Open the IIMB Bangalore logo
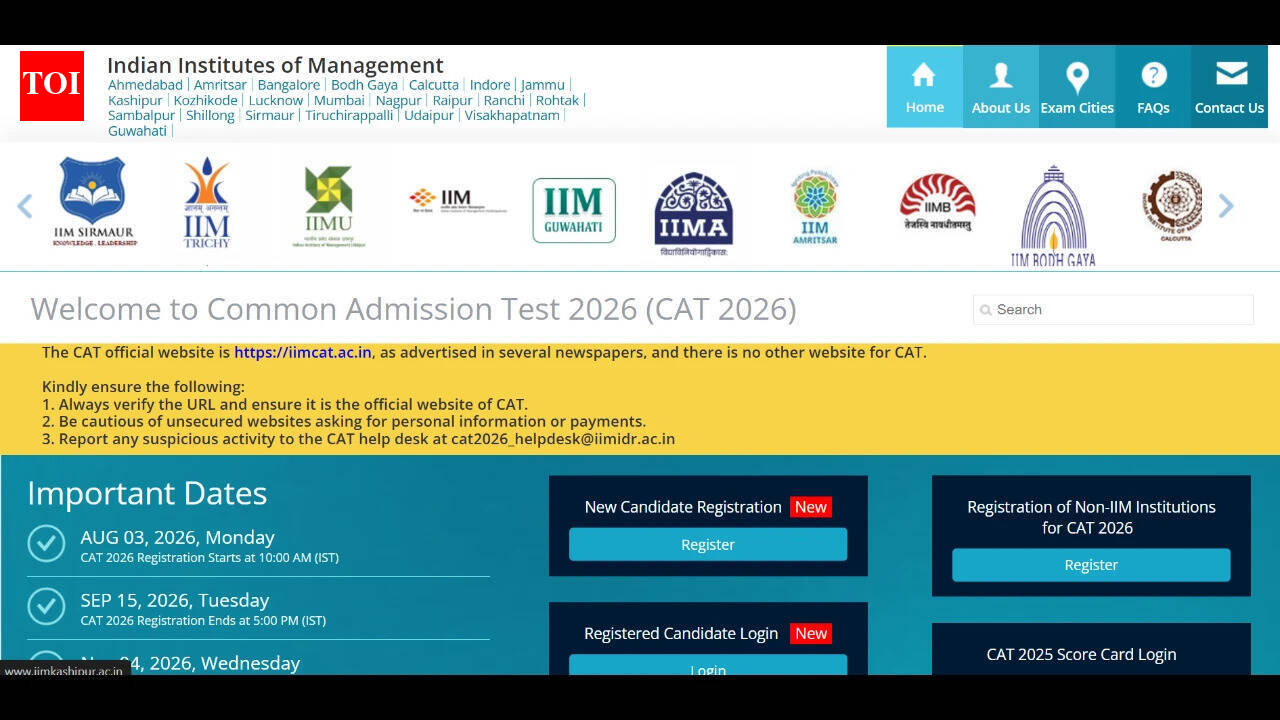 pos(937,202)
